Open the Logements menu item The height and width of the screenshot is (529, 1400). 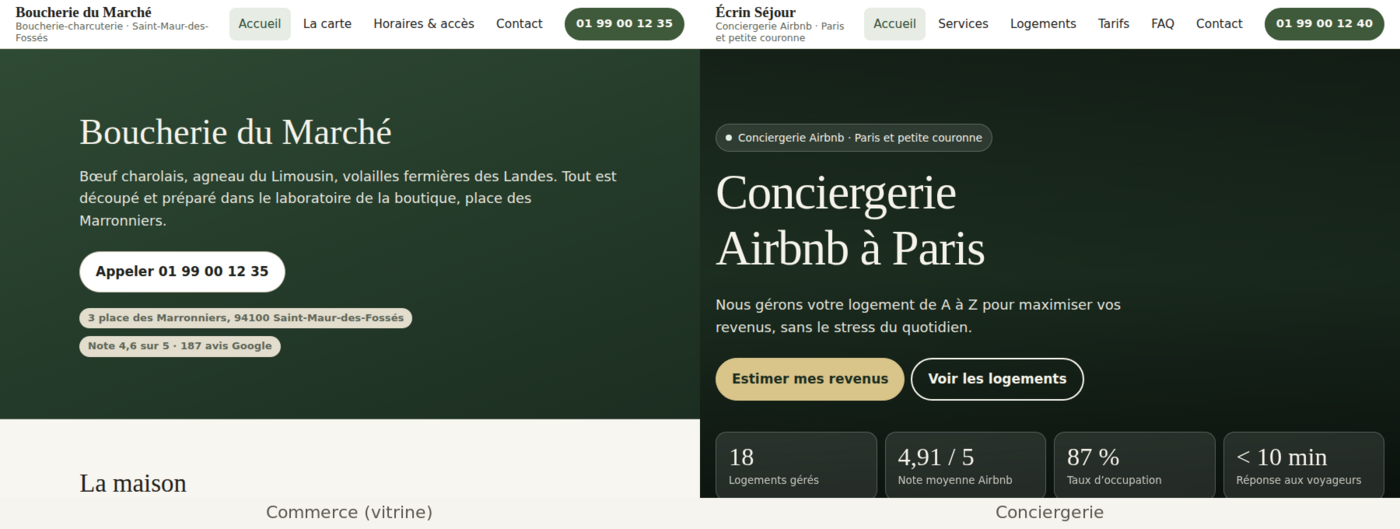tap(1043, 24)
